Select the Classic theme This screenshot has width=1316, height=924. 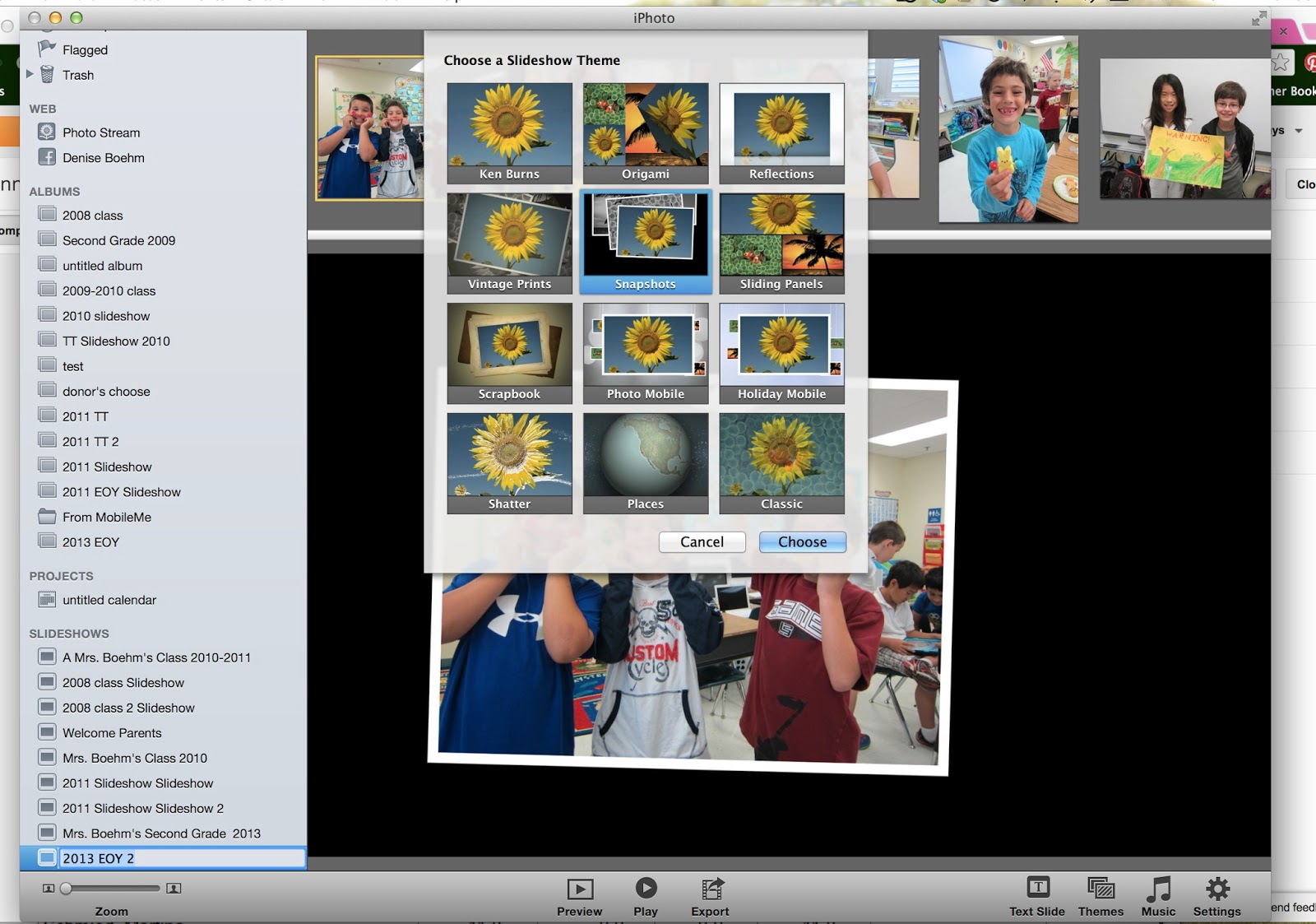(x=781, y=463)
